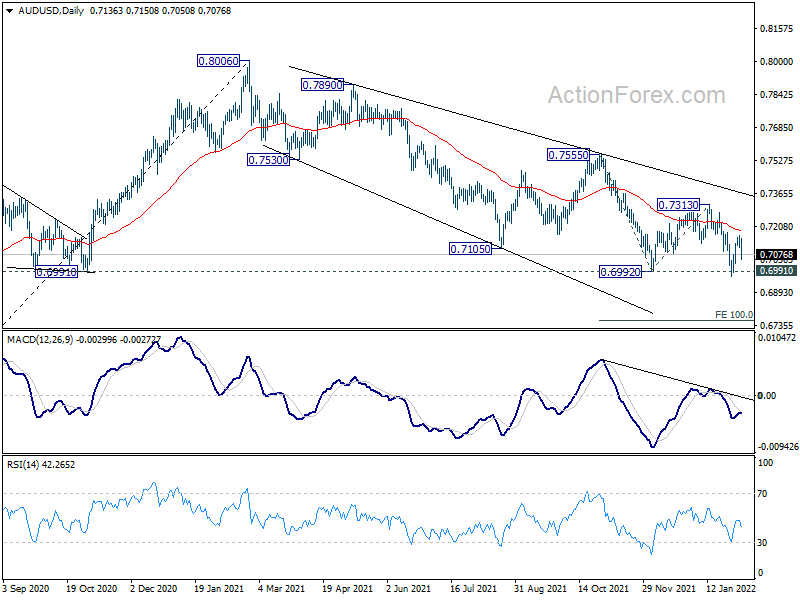This screenshot has width=800, height=600.
Task: Click the RSI scale value 30
Action: click(762, 542)
